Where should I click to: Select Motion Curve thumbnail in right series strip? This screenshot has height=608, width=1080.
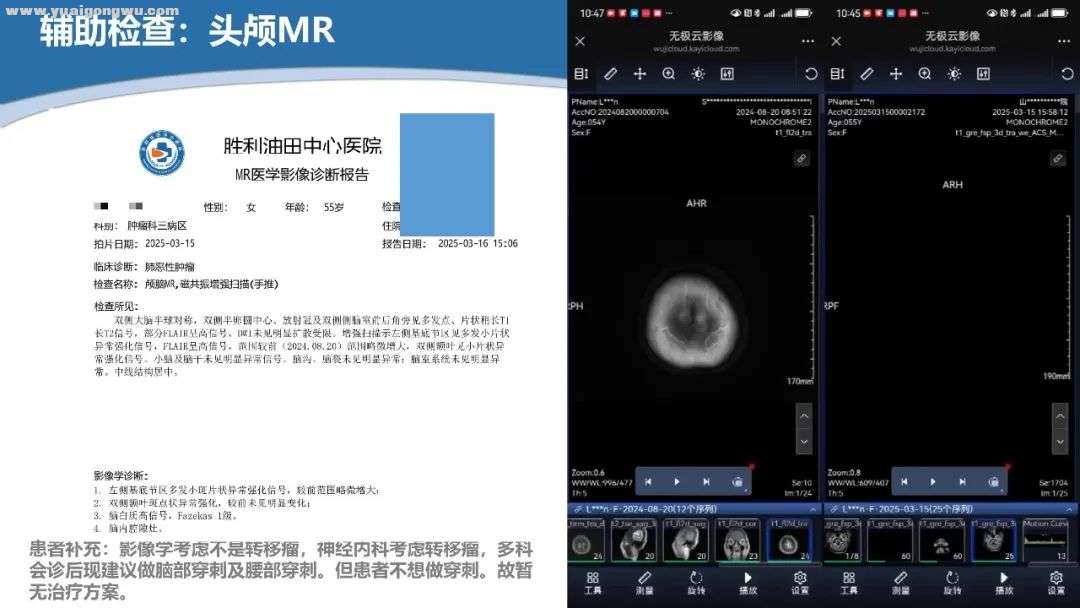(x=1050, y=541)
